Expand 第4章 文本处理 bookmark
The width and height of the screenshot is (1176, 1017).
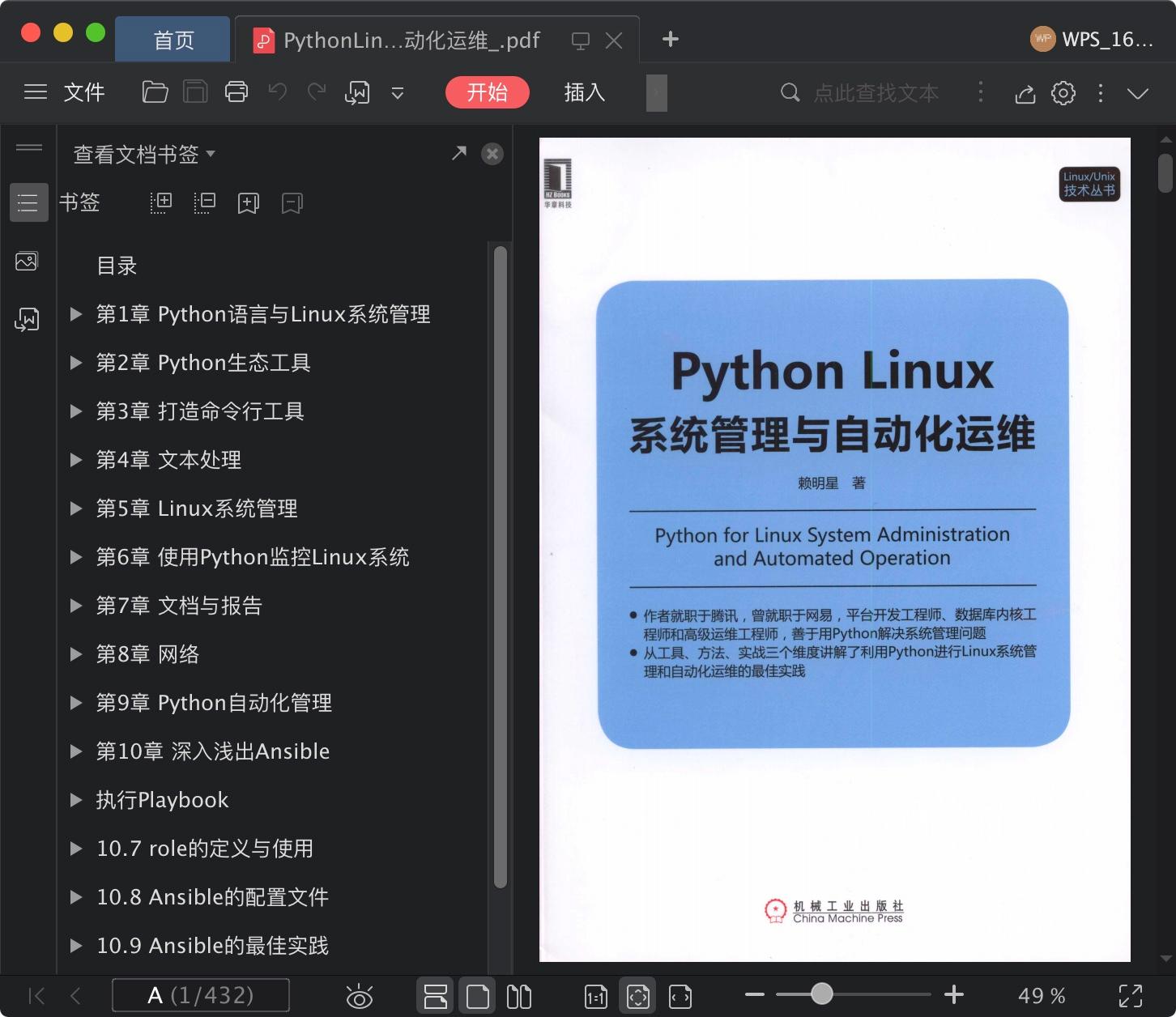pyautogui.click(x=76, y=460)
